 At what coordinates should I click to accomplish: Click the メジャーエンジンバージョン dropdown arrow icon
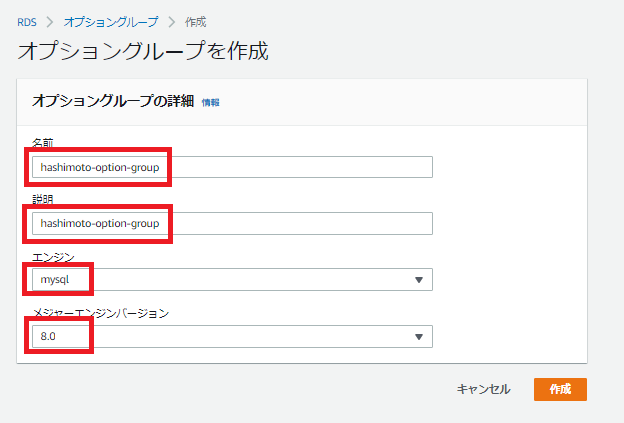pos(418,338)
